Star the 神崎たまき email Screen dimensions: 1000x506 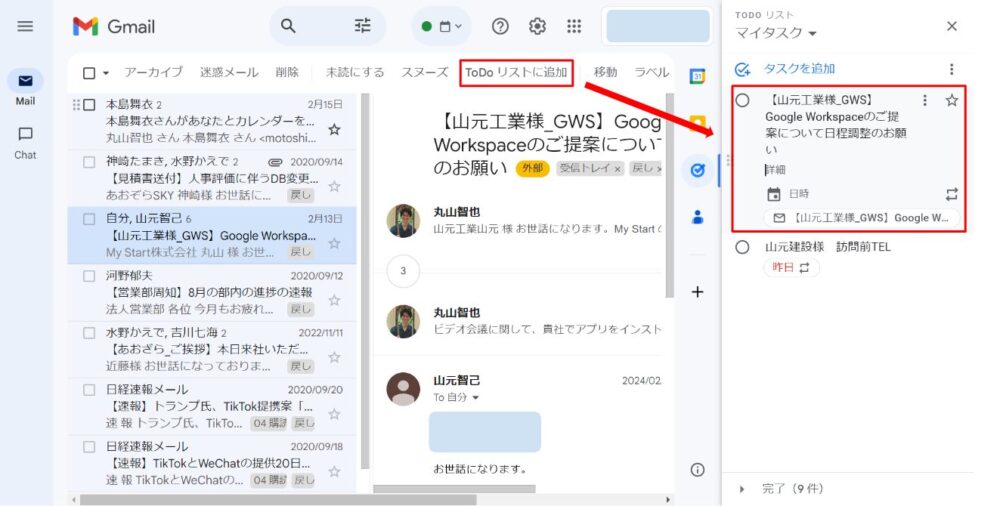(x=334, y=186)
